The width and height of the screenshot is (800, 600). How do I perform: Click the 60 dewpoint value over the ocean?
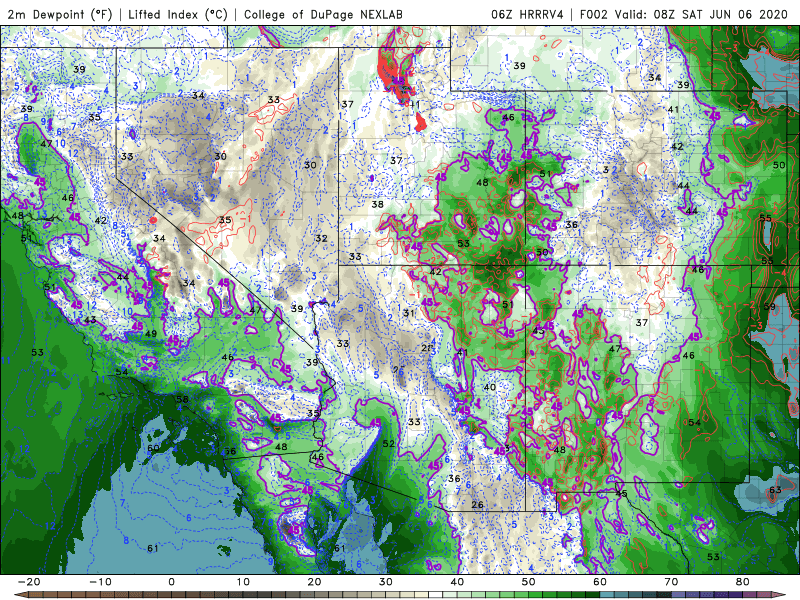click(153, 448)
